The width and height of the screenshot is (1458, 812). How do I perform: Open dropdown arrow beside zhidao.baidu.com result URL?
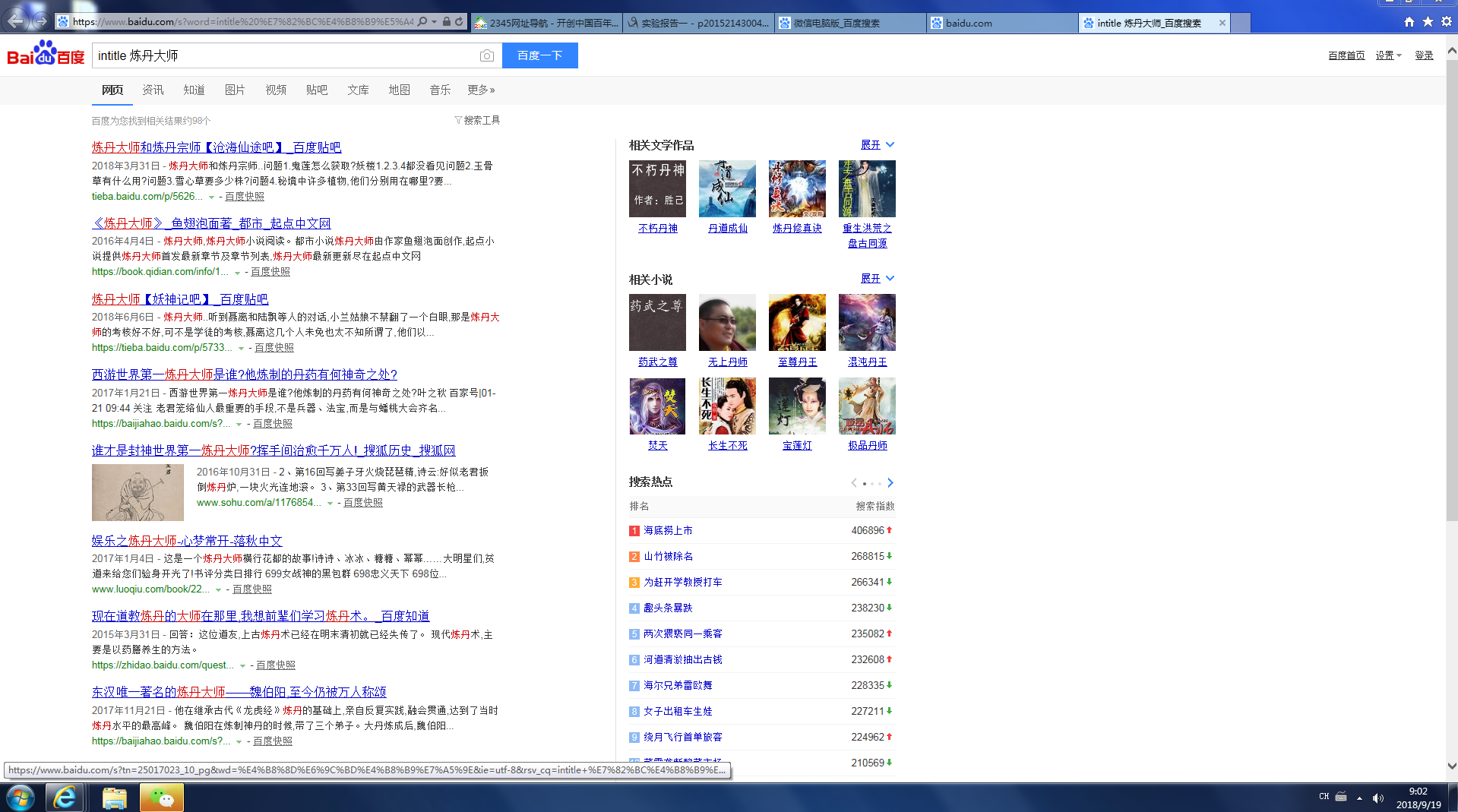[242, 666]
